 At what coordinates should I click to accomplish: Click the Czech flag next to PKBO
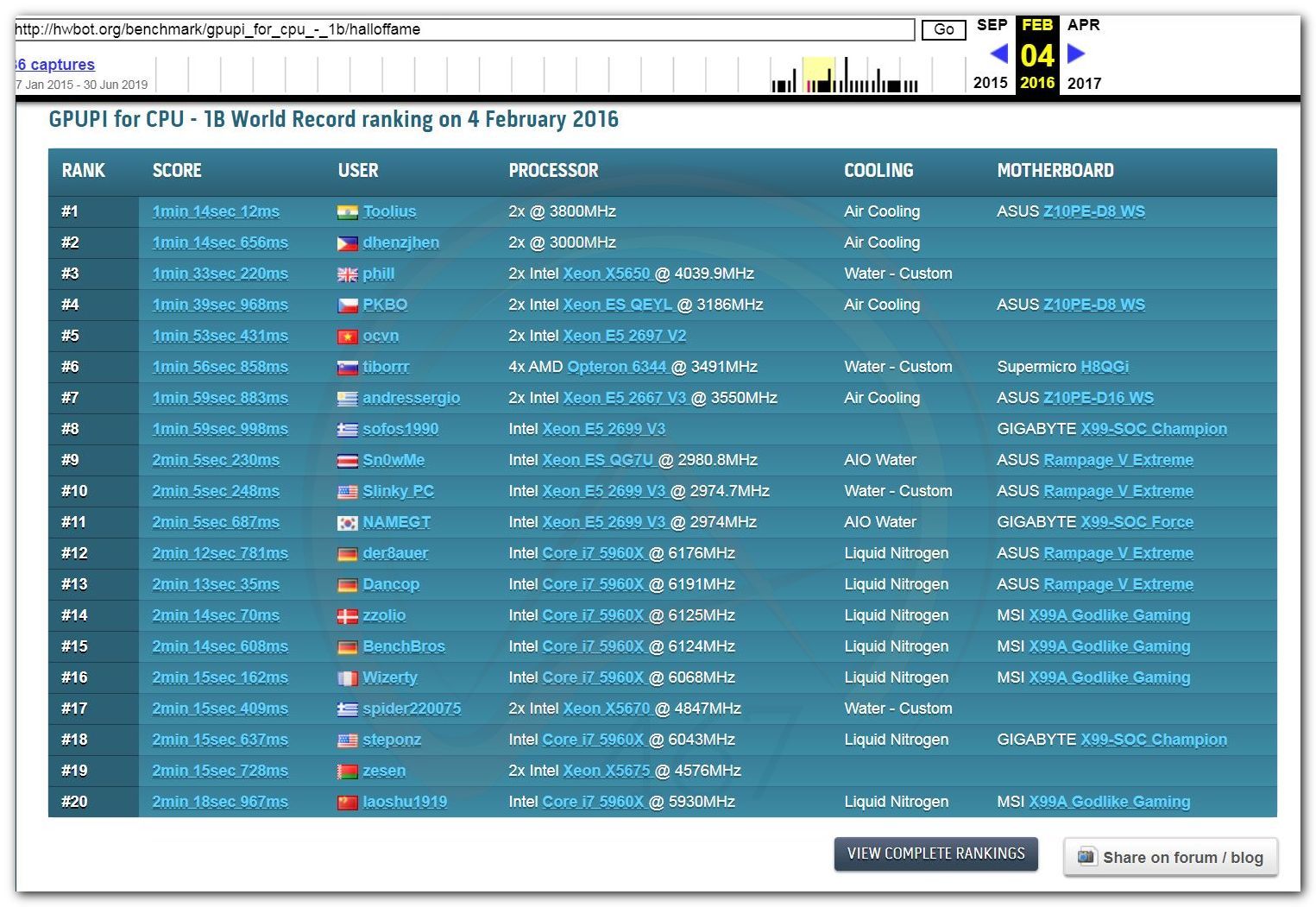pyautogui.click(x=347, y=305)
